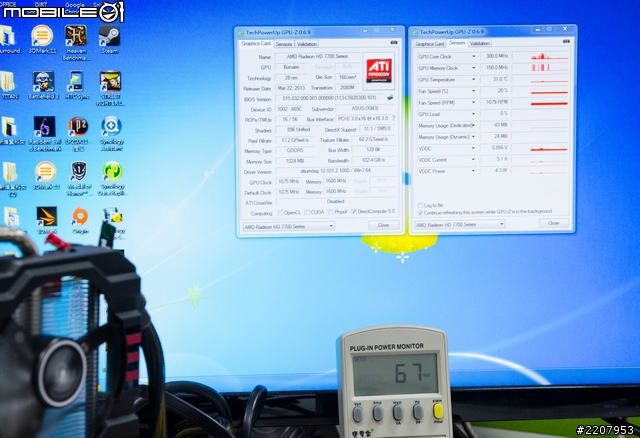This screenshot has height=438, width=640.
Task: Open the Memory Usage (Dedicated) dropdown
Action: click(473, 125)
